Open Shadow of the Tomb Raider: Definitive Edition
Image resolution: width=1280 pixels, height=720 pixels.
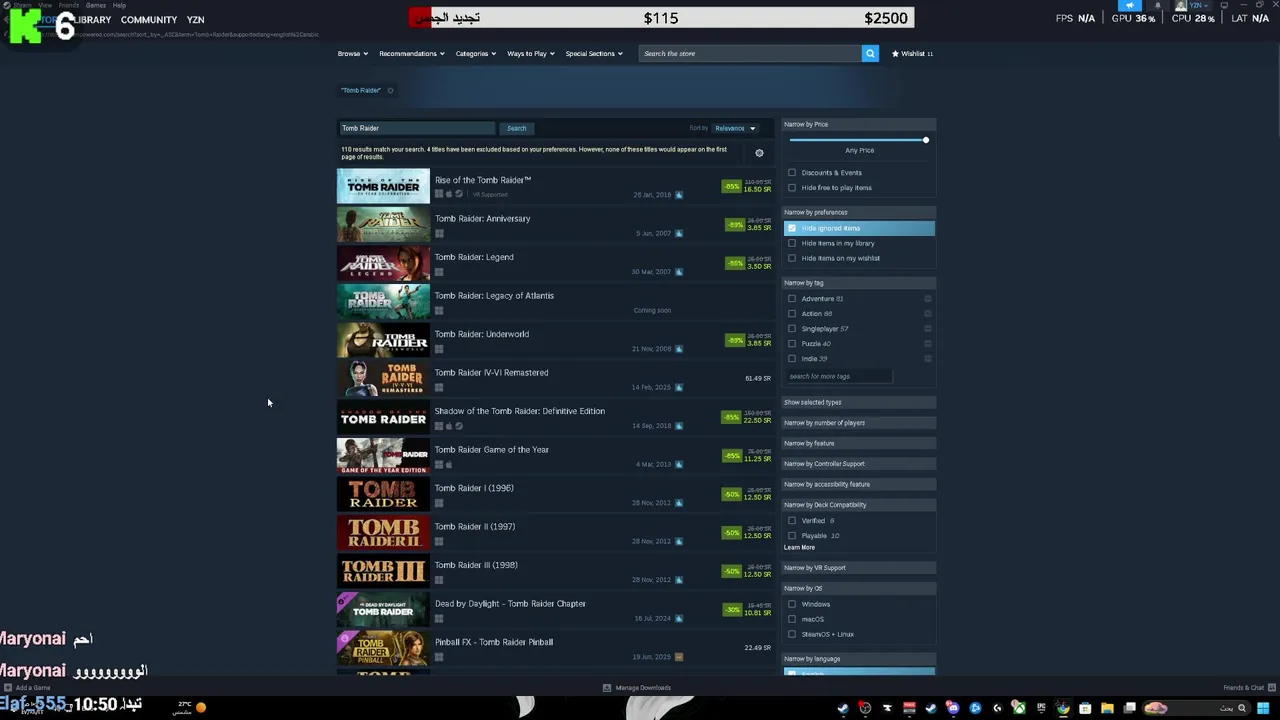(555, 418)
